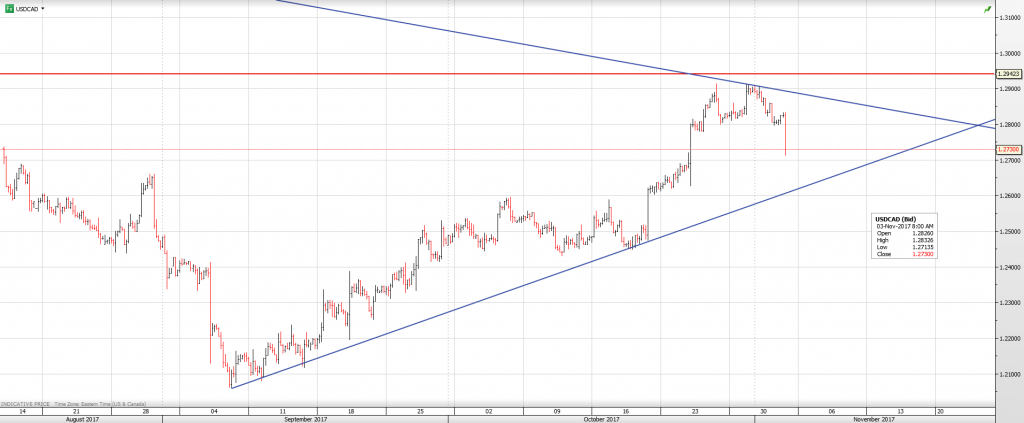Click the USDCAD symbol name text
The image size is (1024, 423).
point(27,8)
